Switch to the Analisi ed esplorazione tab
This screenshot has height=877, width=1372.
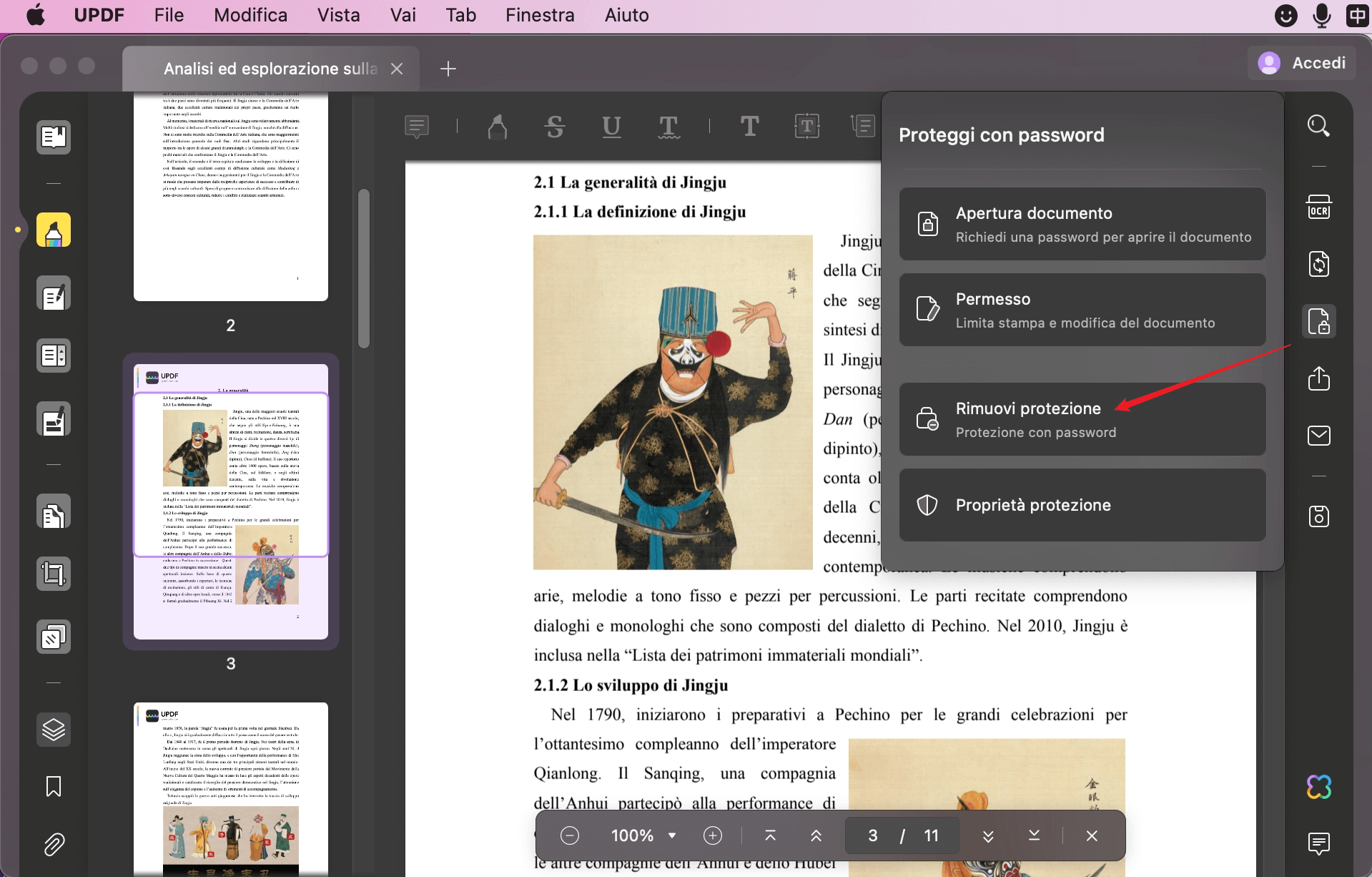click(270, 69)
